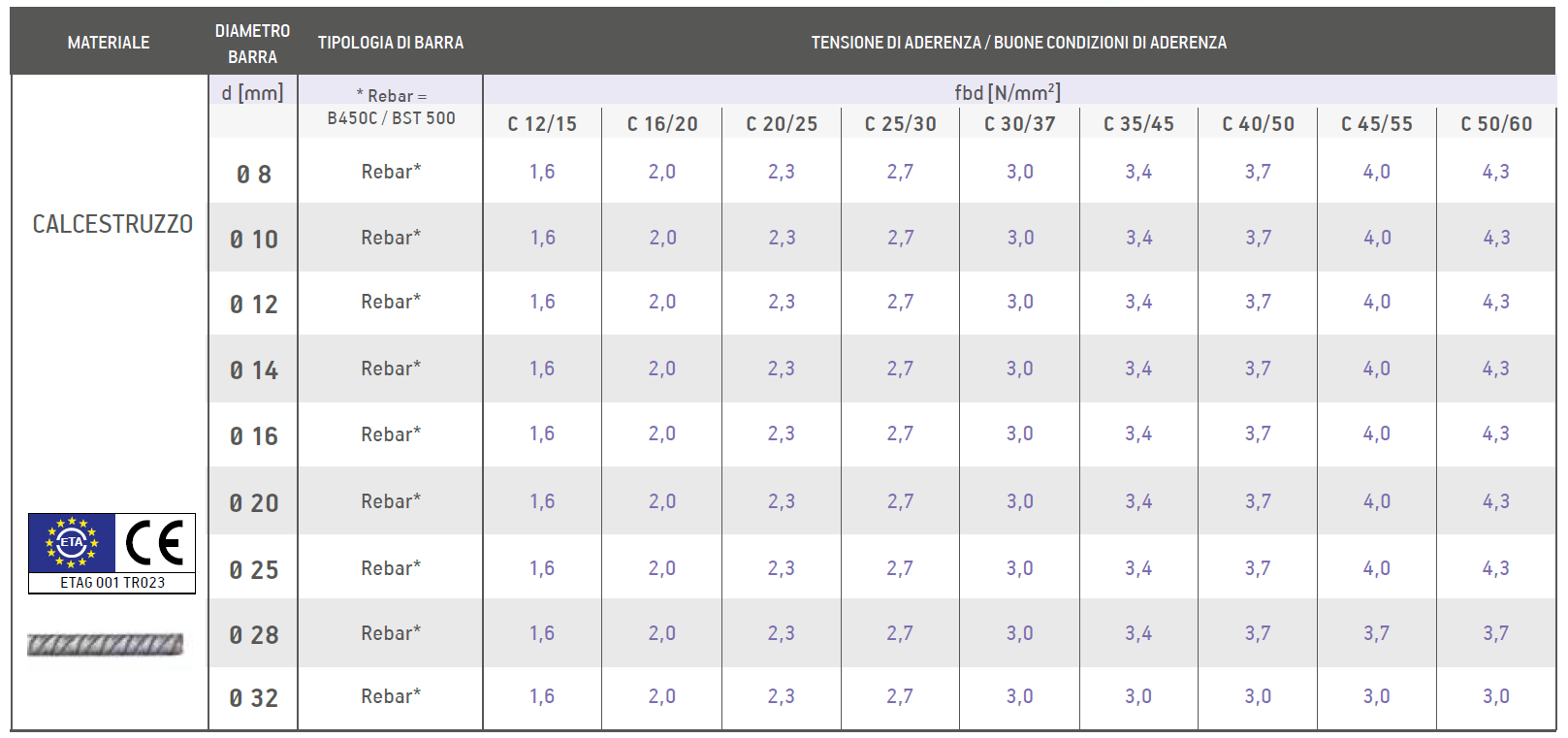Select the diameter 8 row label
This screenshot has width=1568, height=738.
[x=253, y=175]
